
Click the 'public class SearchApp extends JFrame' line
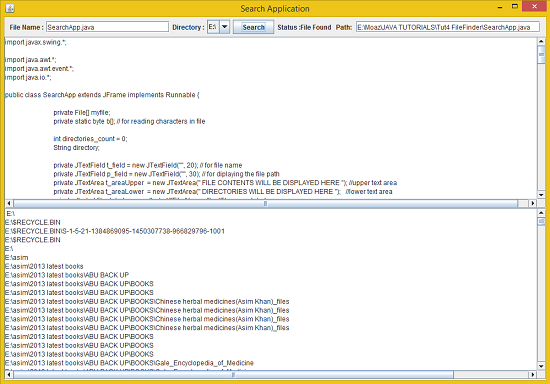point(102,95)
